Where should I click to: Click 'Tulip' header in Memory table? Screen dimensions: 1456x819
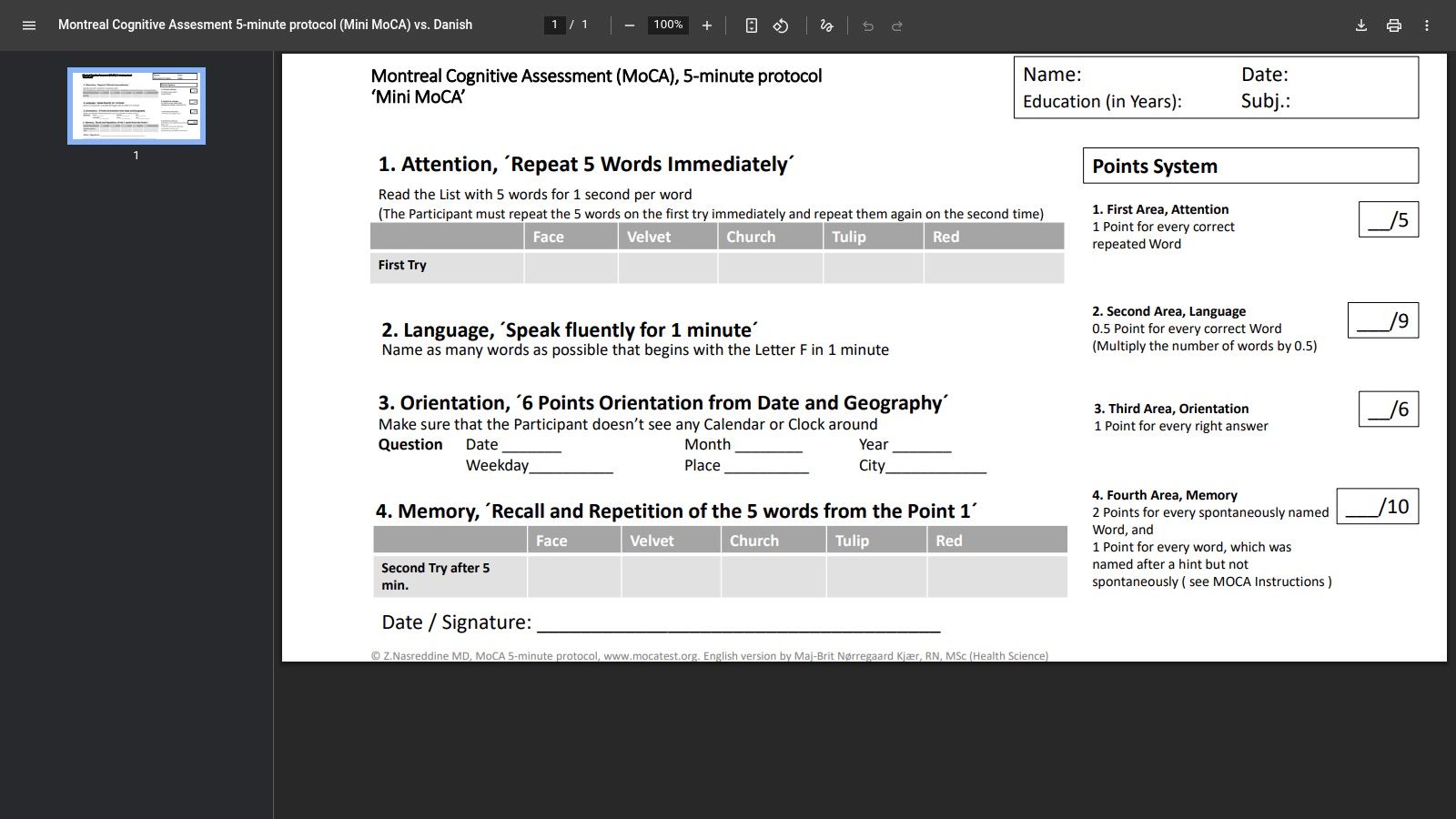852,541
